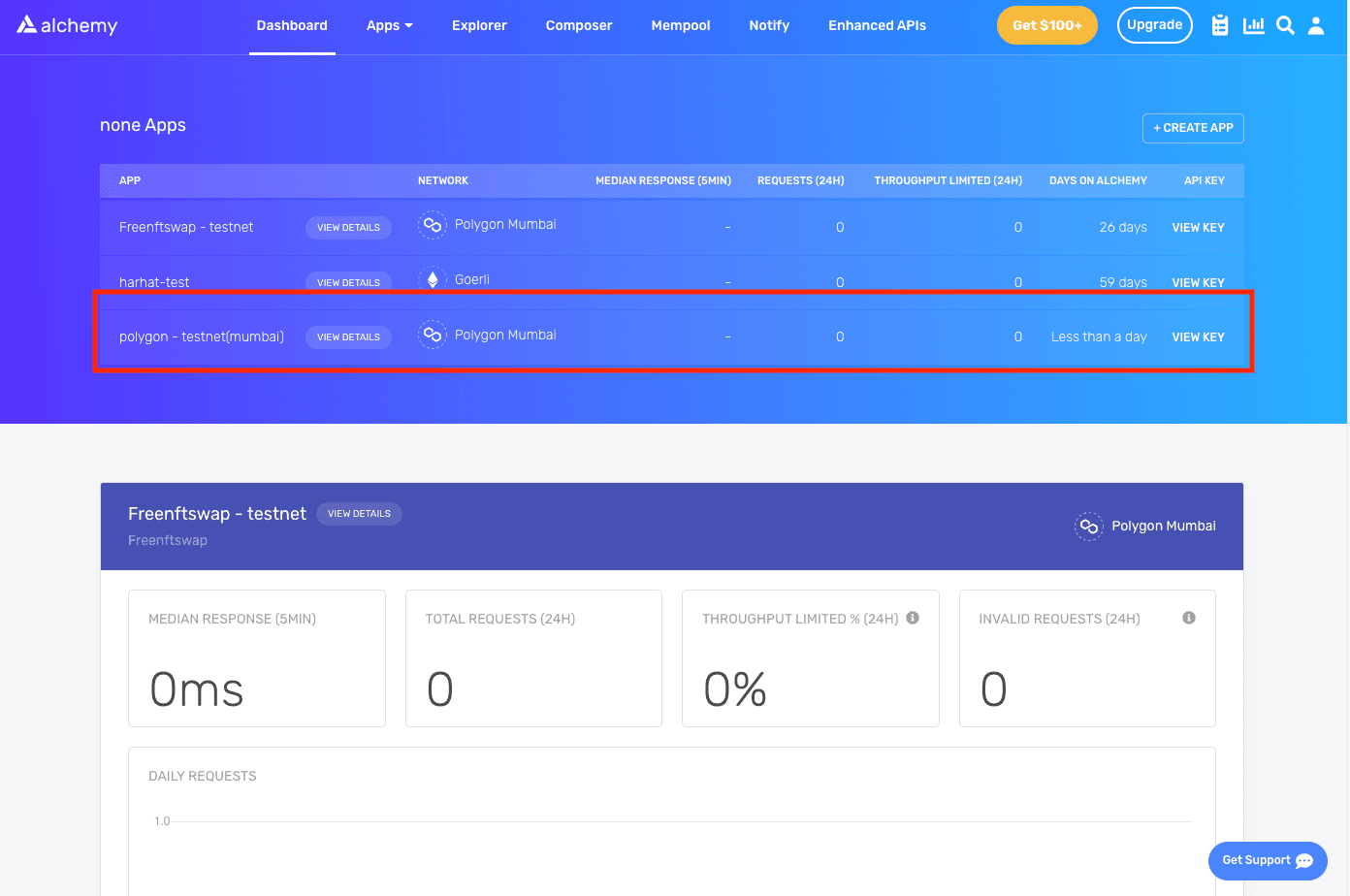Image resolution: width=1350 pixels, height=896 pixels.
Task: Click Polygon Mumbai icon in Freenftswap card header
Action: click(x=1089, y=527)
